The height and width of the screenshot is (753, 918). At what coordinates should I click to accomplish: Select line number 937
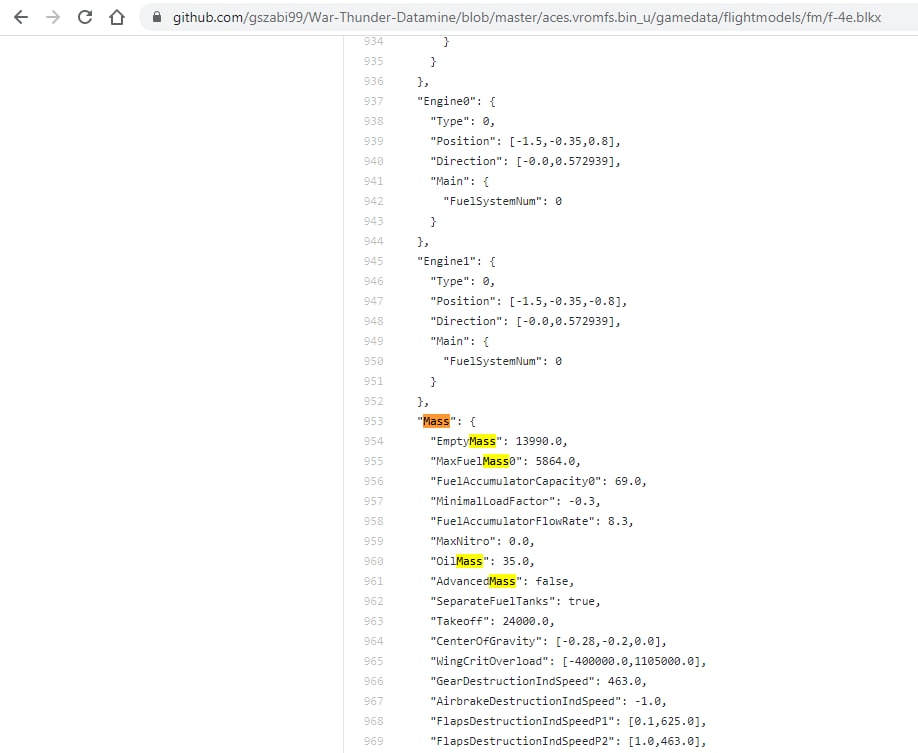(374, 101)
